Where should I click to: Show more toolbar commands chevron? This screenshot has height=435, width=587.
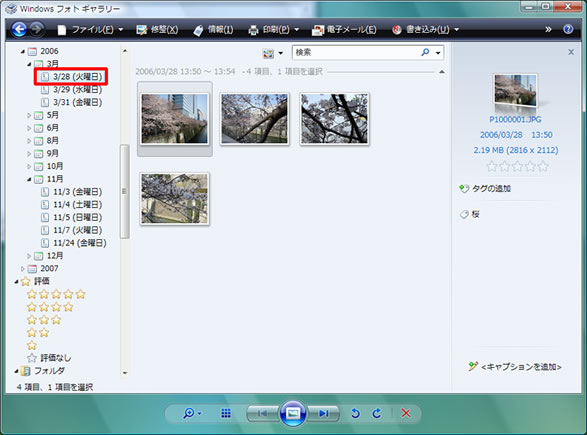click(548, 29)
